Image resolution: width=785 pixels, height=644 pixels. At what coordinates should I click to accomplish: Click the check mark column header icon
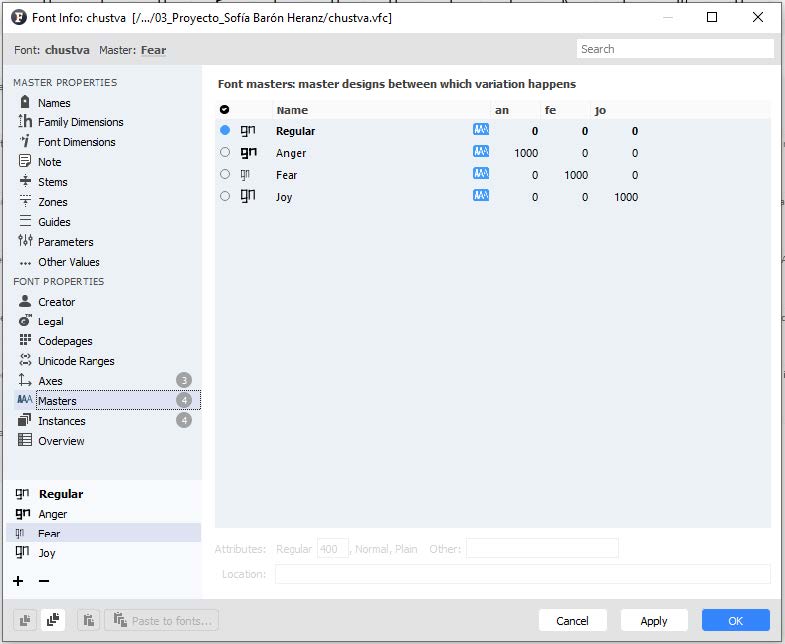pos(224,110)
